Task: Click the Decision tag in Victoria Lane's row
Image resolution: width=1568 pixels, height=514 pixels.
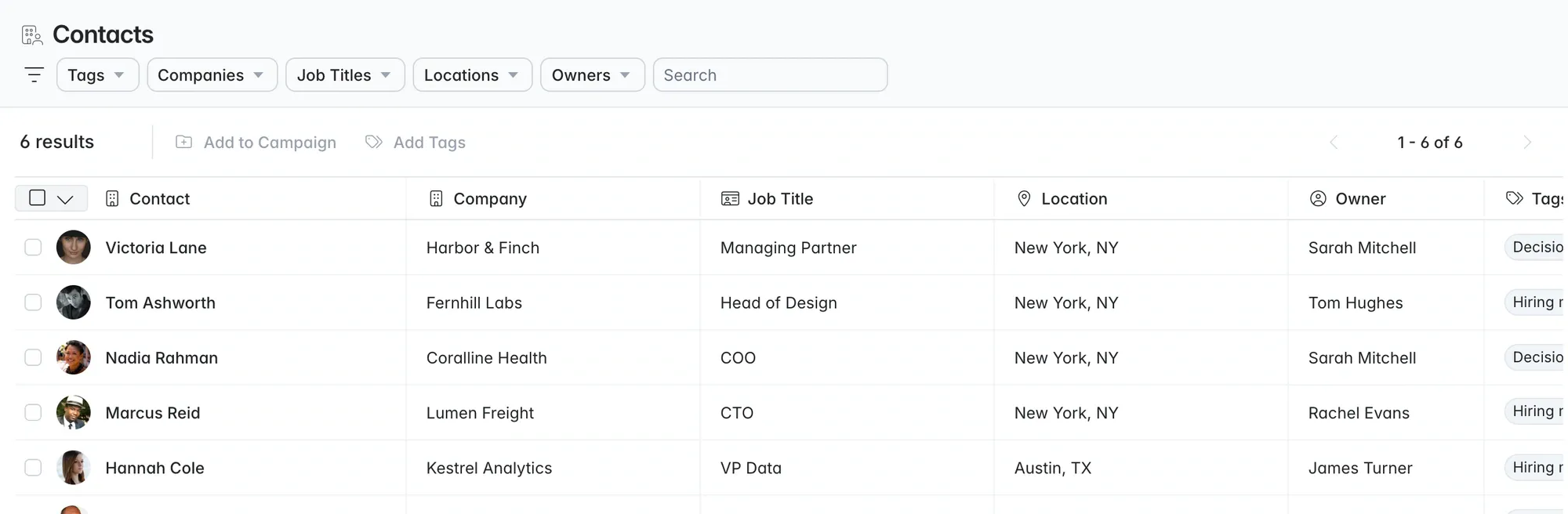Action: tap(1536, 248)
